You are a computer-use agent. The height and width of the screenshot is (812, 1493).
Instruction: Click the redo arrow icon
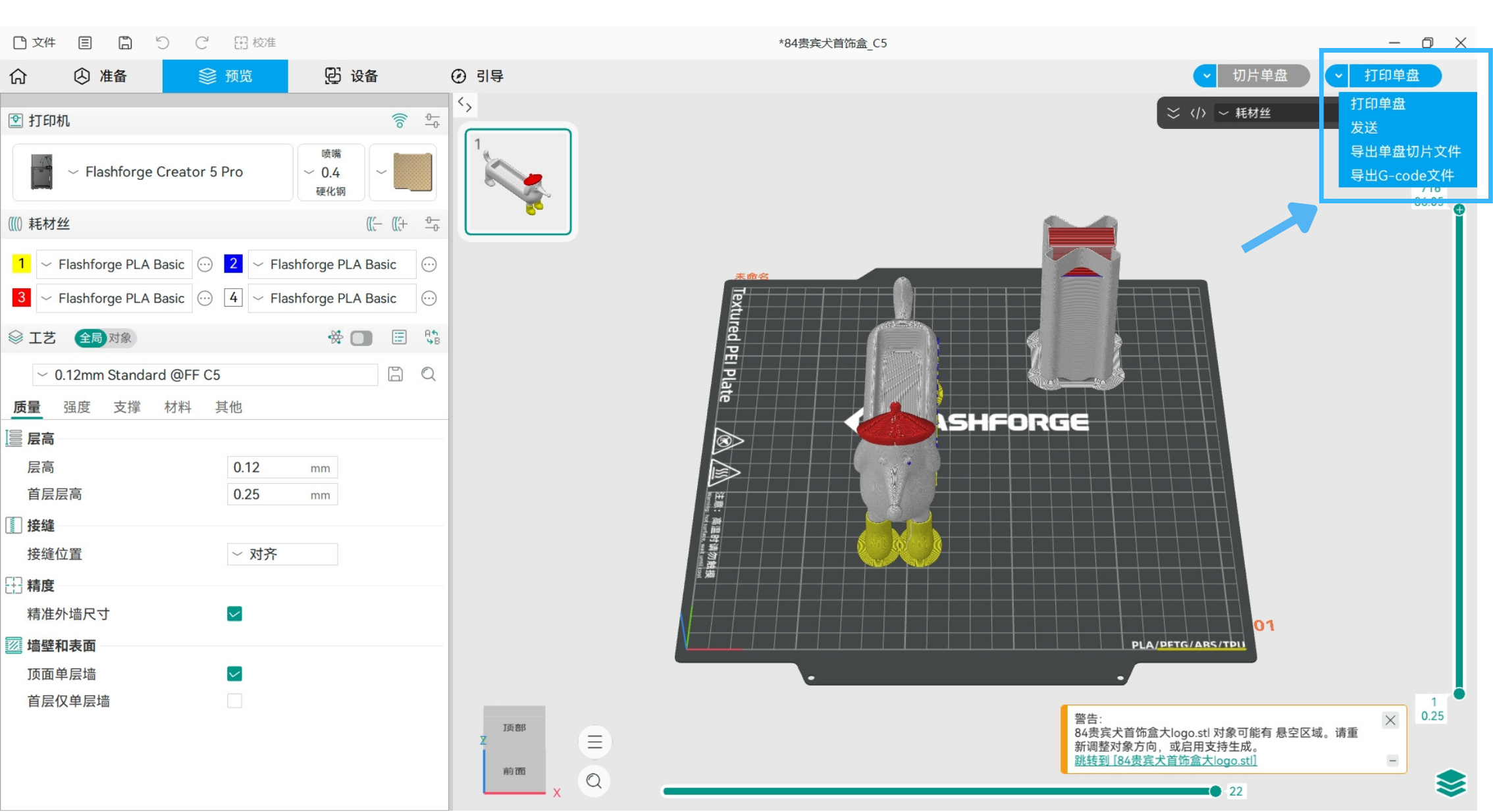click(201, 43)
